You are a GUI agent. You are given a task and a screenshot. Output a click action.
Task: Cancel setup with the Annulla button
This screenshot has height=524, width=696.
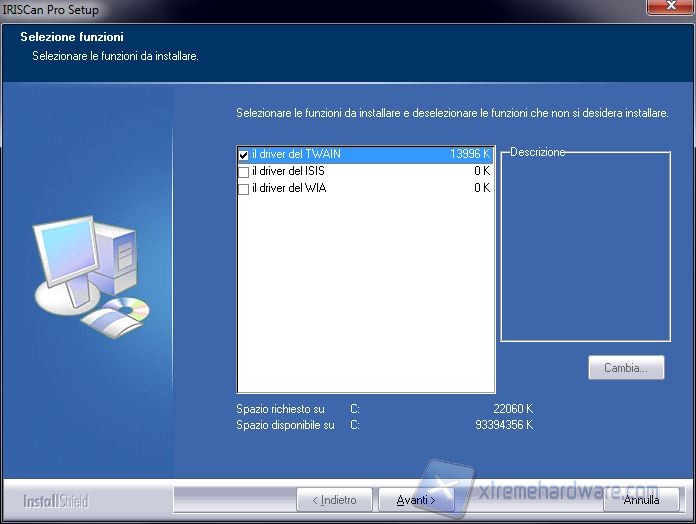(x=641, y=499)
